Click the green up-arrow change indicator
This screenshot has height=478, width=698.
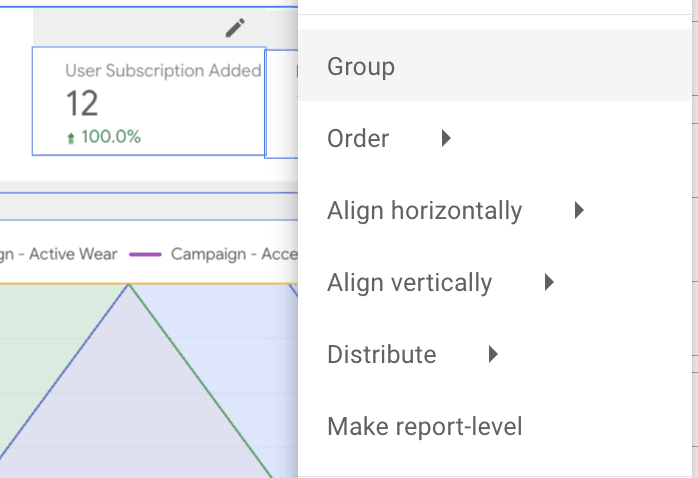[71, 139]
